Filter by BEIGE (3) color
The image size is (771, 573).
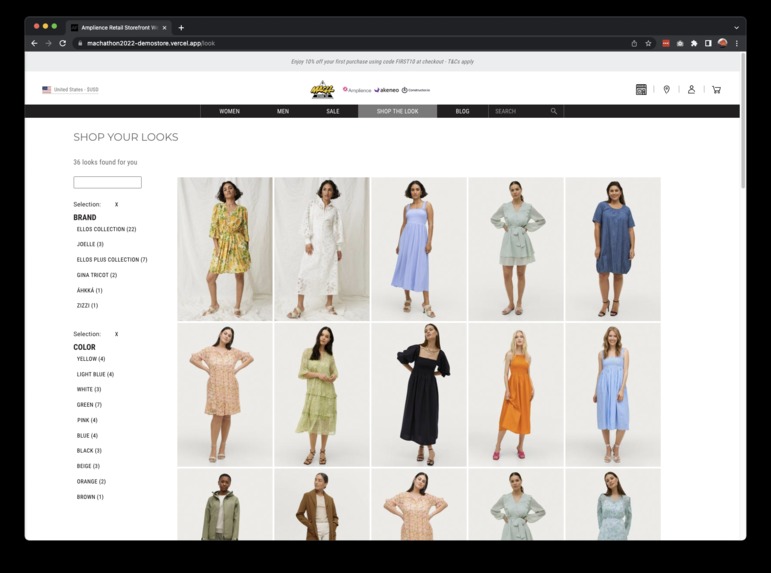[88, 466]
